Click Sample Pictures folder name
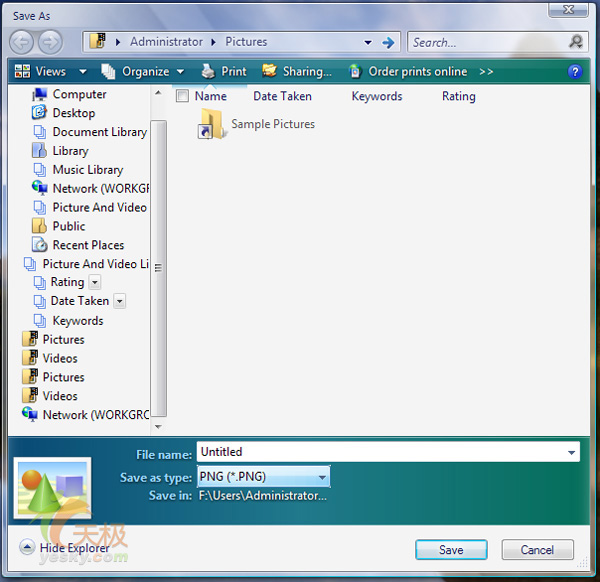The height and width of the screenshot is (582, 600). point(273,124)
